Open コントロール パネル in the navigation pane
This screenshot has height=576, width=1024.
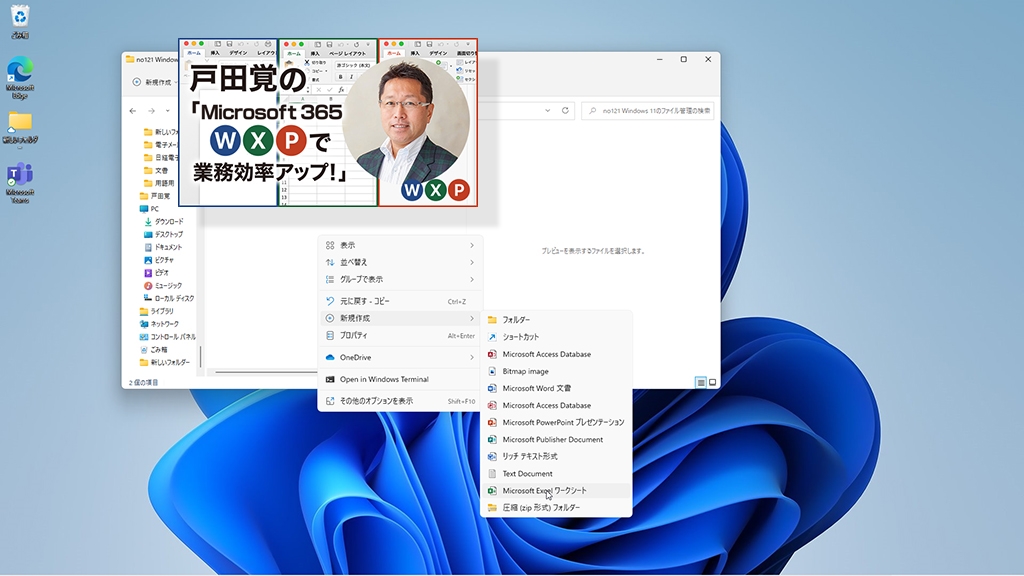[168, 337]
